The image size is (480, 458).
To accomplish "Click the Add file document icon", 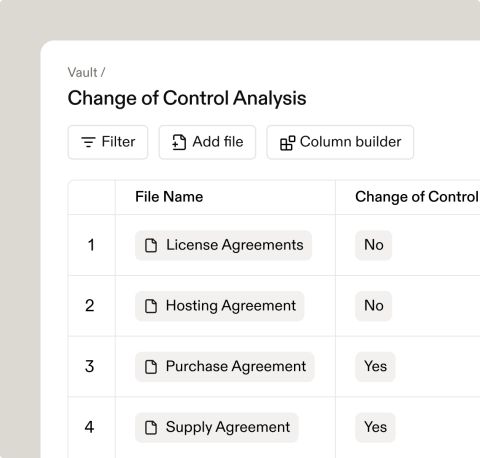I will click(x=179, y=142).
